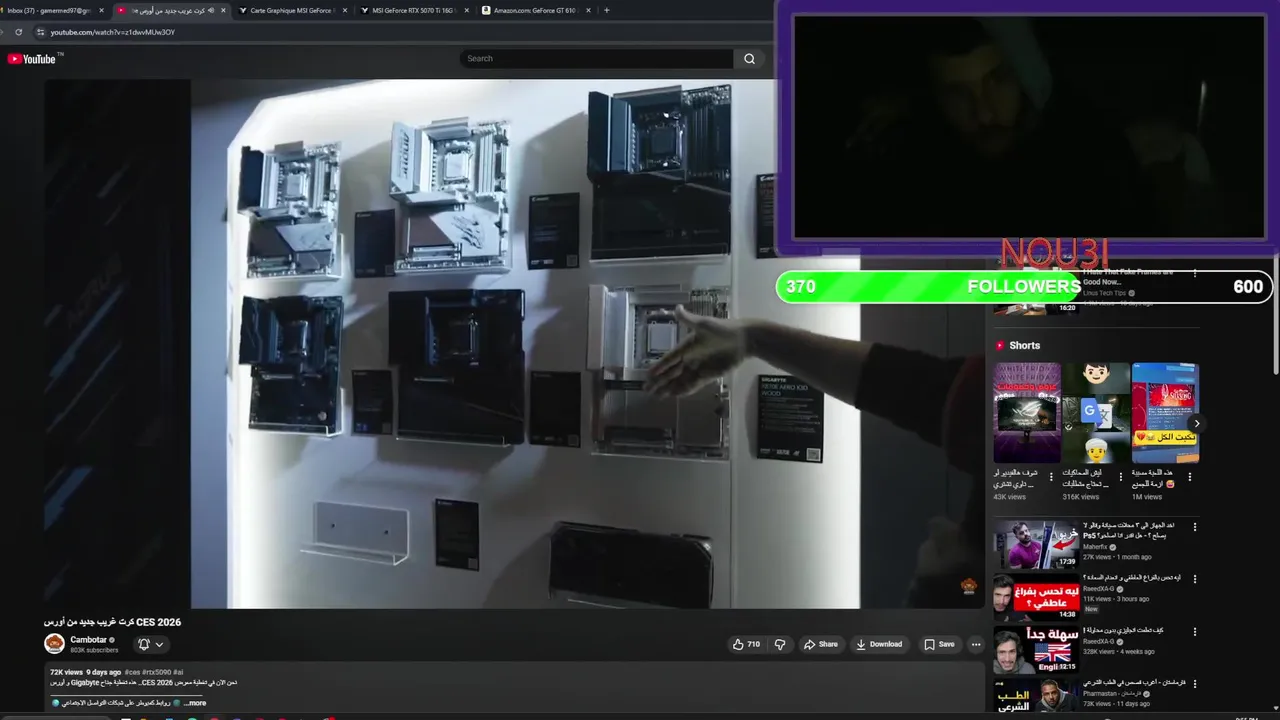Show next Shorts with right arrow
Image resolution: width=1280 pixels, height=720 pixels.
point(1196,424)
